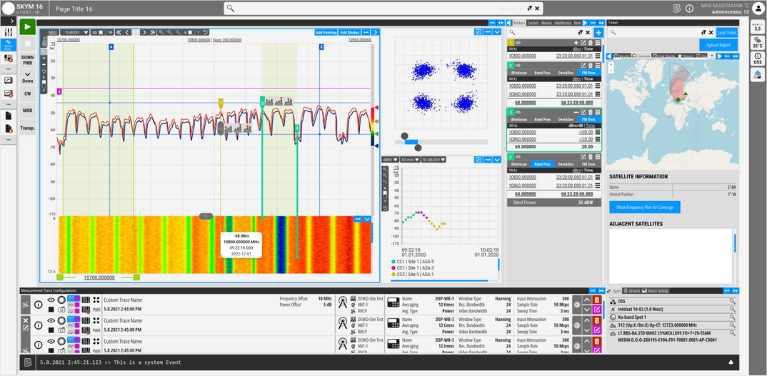This screenshot has width=767, height=376.
Task: Click the top search input field
Action: coord(383,8)
